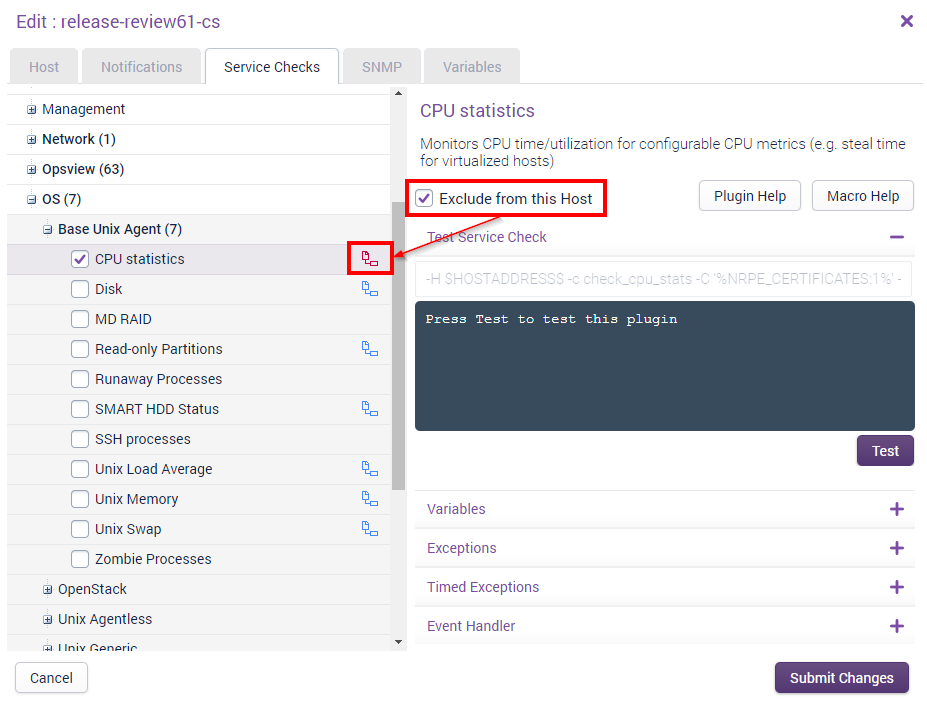This screenshot has width=927, height=706.
Task: Expand the OpenStack tree group
Action: [47, 589]
